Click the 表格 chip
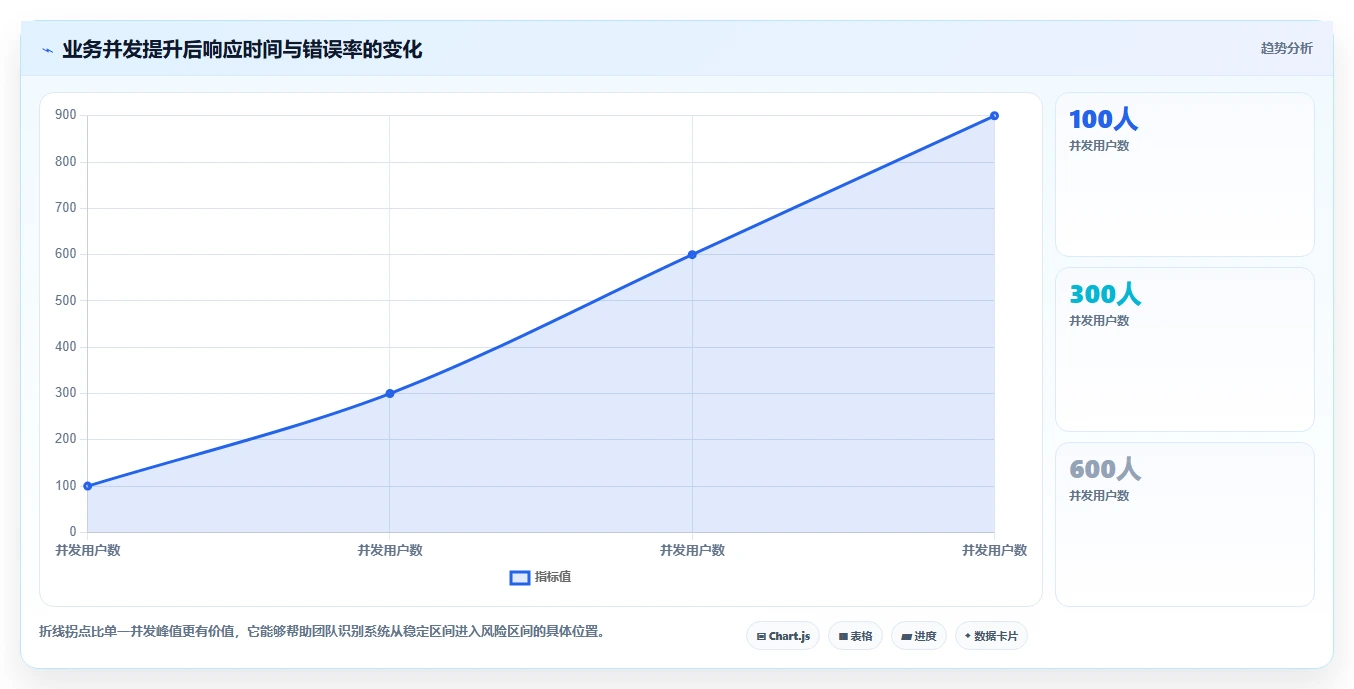This screenshot has height=689, width=1354. pyautogui.click(x=855, y=636)
